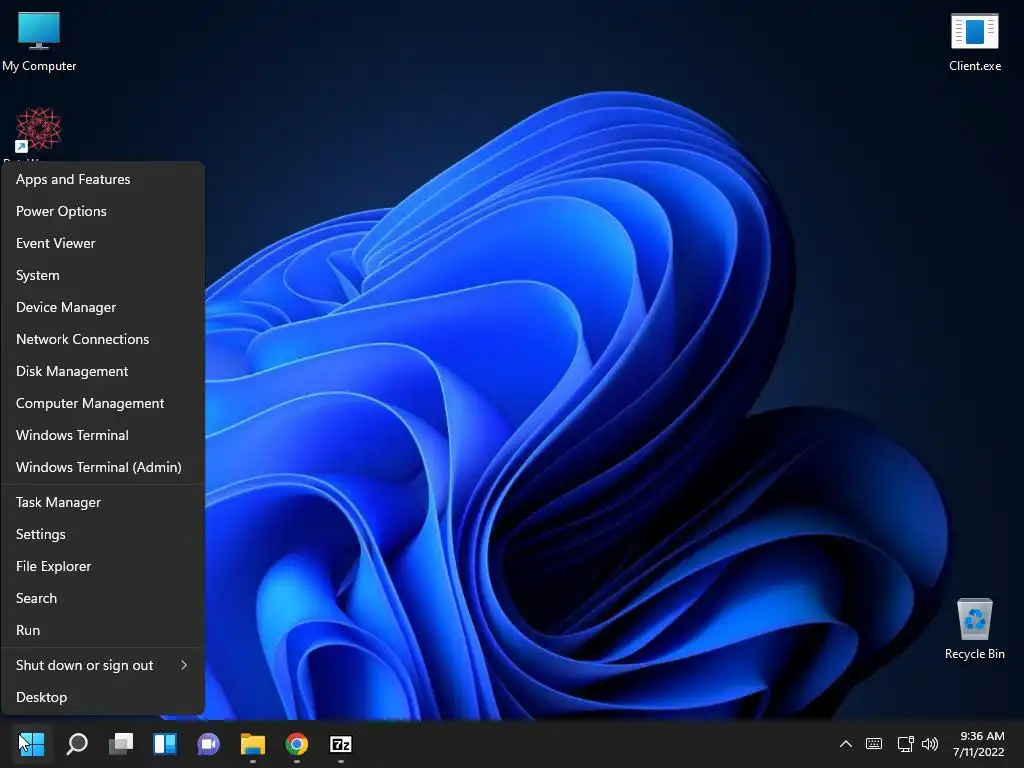1024x768 pixels.
Task: Select the Recycle Bin desktop icon
Action: (974, 628)
